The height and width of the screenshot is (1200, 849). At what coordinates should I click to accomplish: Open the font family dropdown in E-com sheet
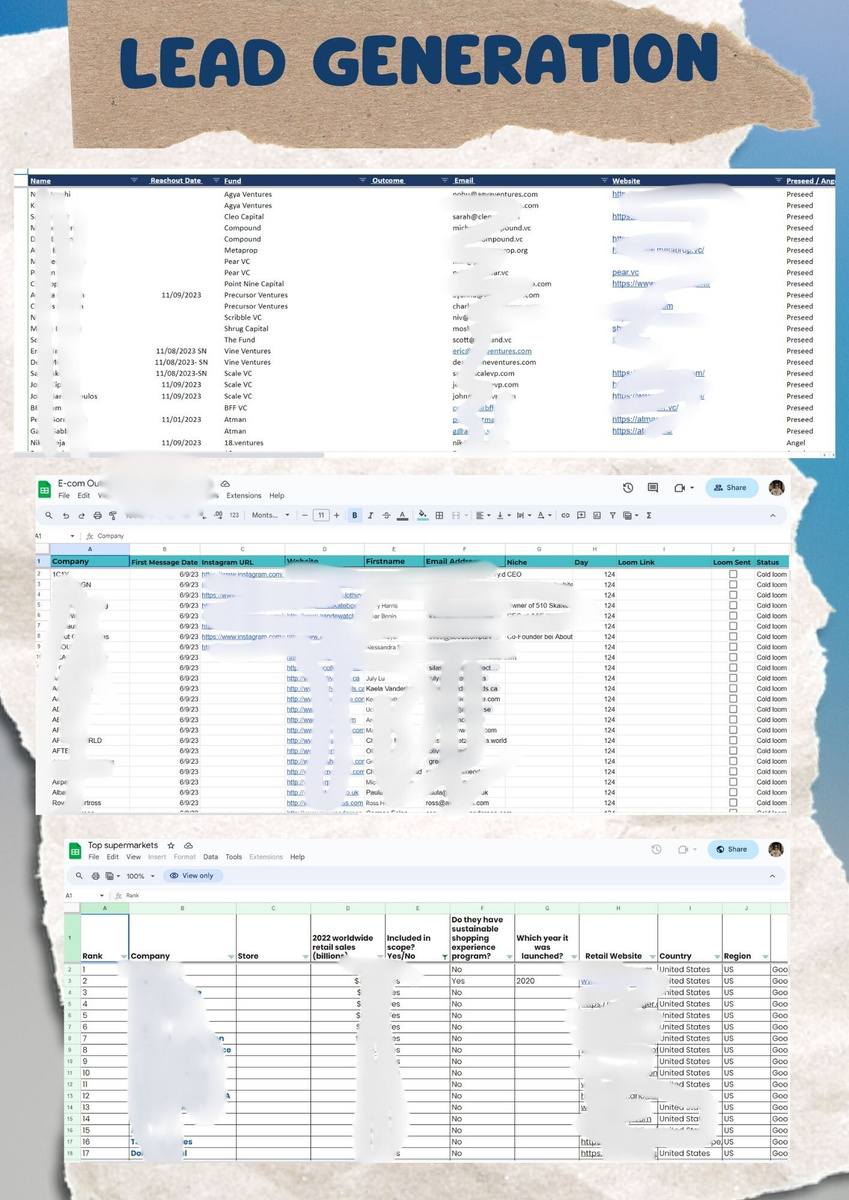click(271, 515)
